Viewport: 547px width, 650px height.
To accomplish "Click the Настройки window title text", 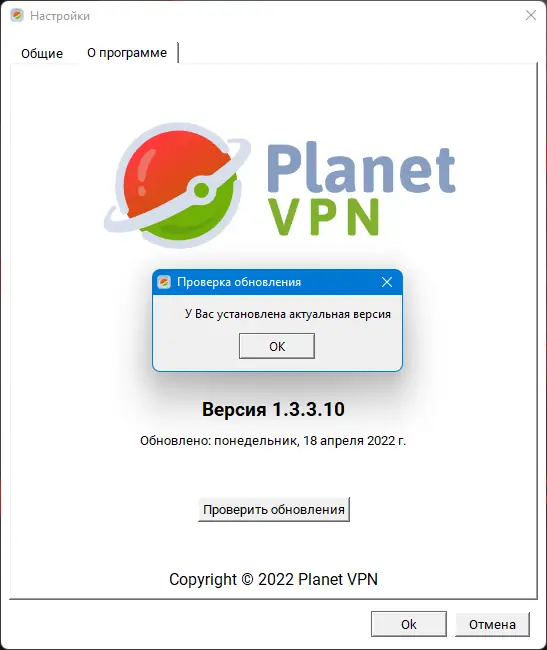I will (x=60, y=16).
